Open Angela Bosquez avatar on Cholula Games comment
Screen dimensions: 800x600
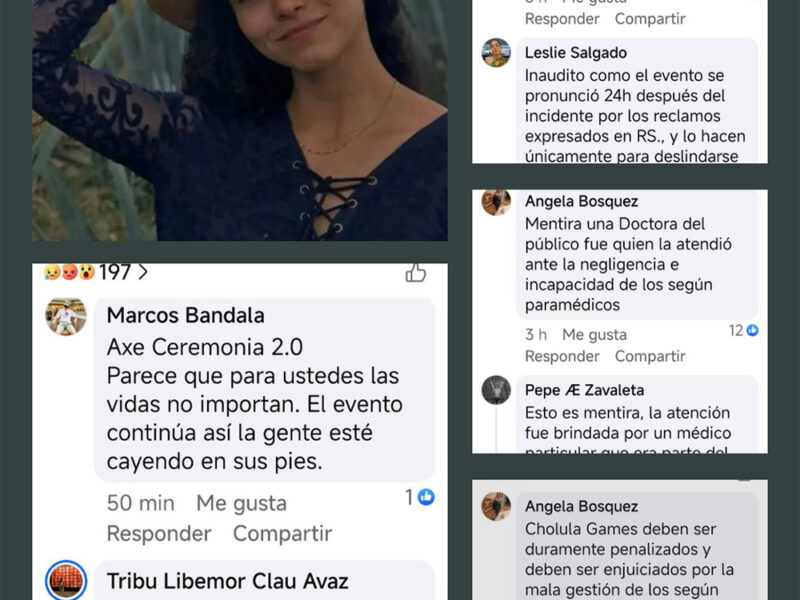496,506
